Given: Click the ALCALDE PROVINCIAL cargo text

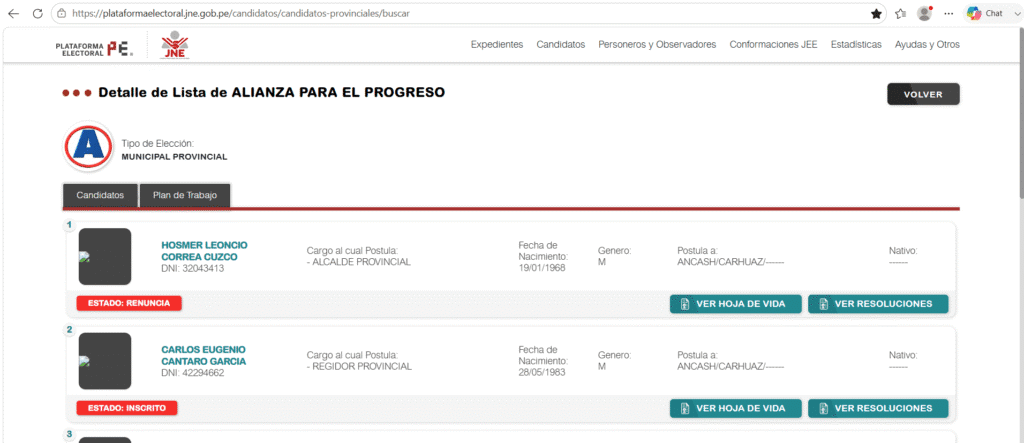Looking at the screenshot, I should click(359, 262).
